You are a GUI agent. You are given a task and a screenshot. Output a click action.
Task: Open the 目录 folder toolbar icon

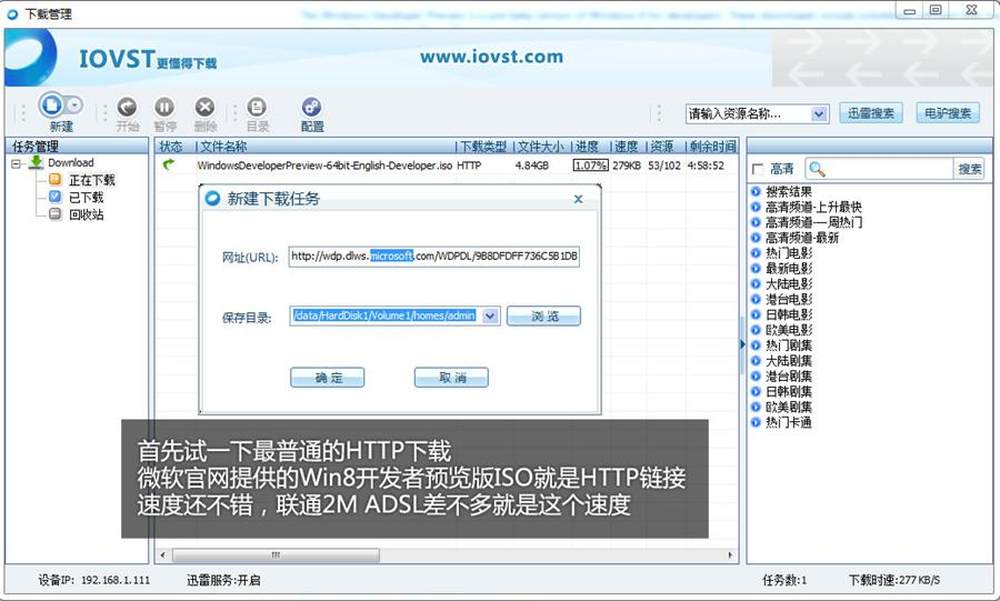click(256, 107)
